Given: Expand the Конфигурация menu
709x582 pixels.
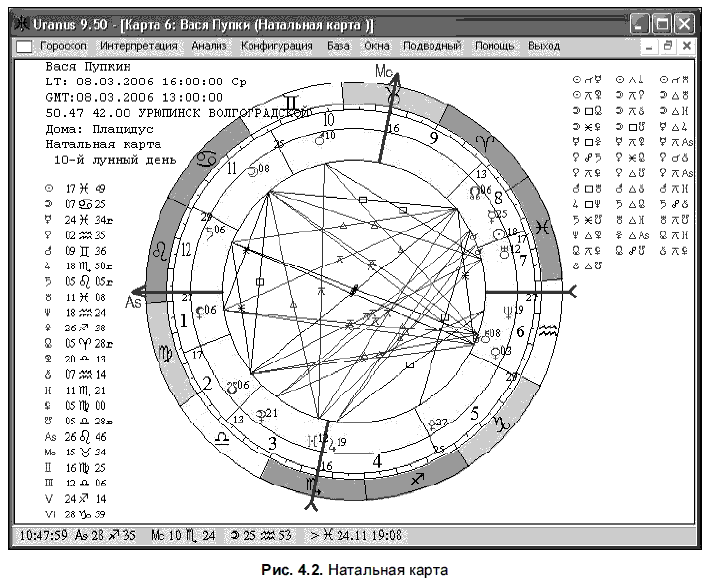Looking at the screenshot, I should (x=277, y=46).
